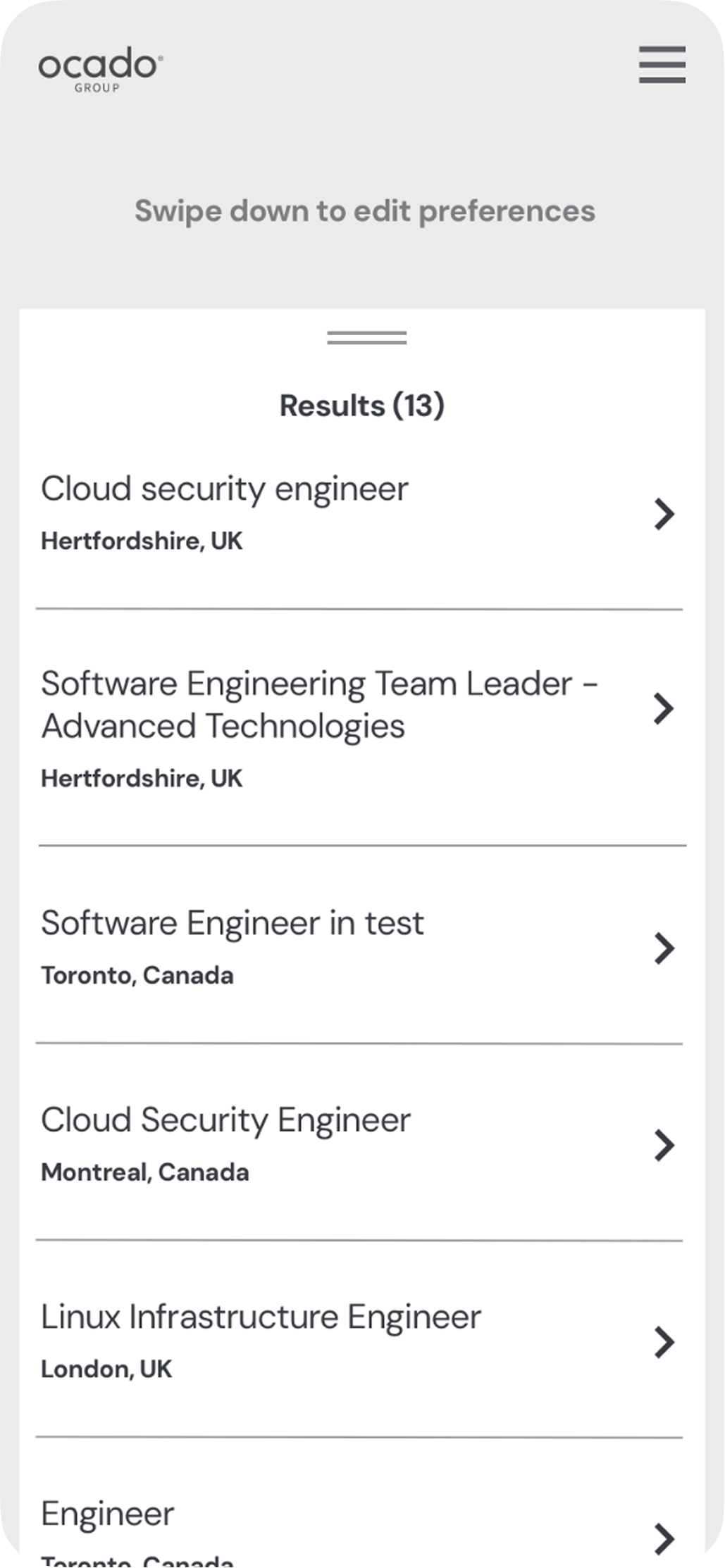Tap the results panel drag handle
The height and width of the screenshot is (1568, 725).
coord(366,338)
